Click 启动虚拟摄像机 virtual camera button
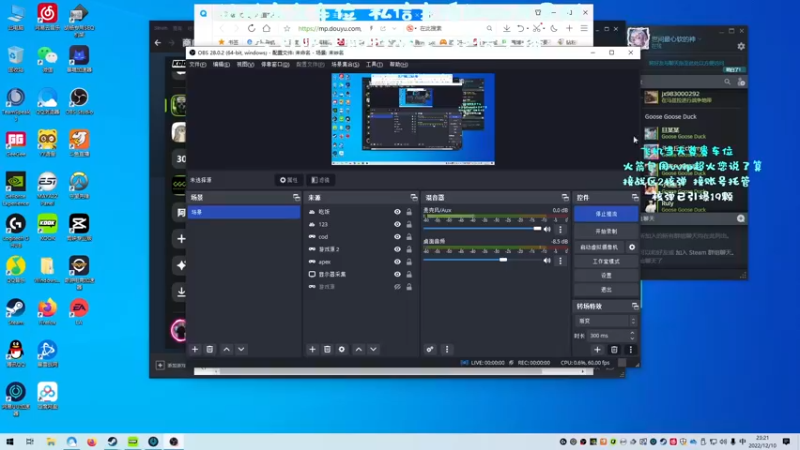Screen dimensions: 800x450 (599, 247)
